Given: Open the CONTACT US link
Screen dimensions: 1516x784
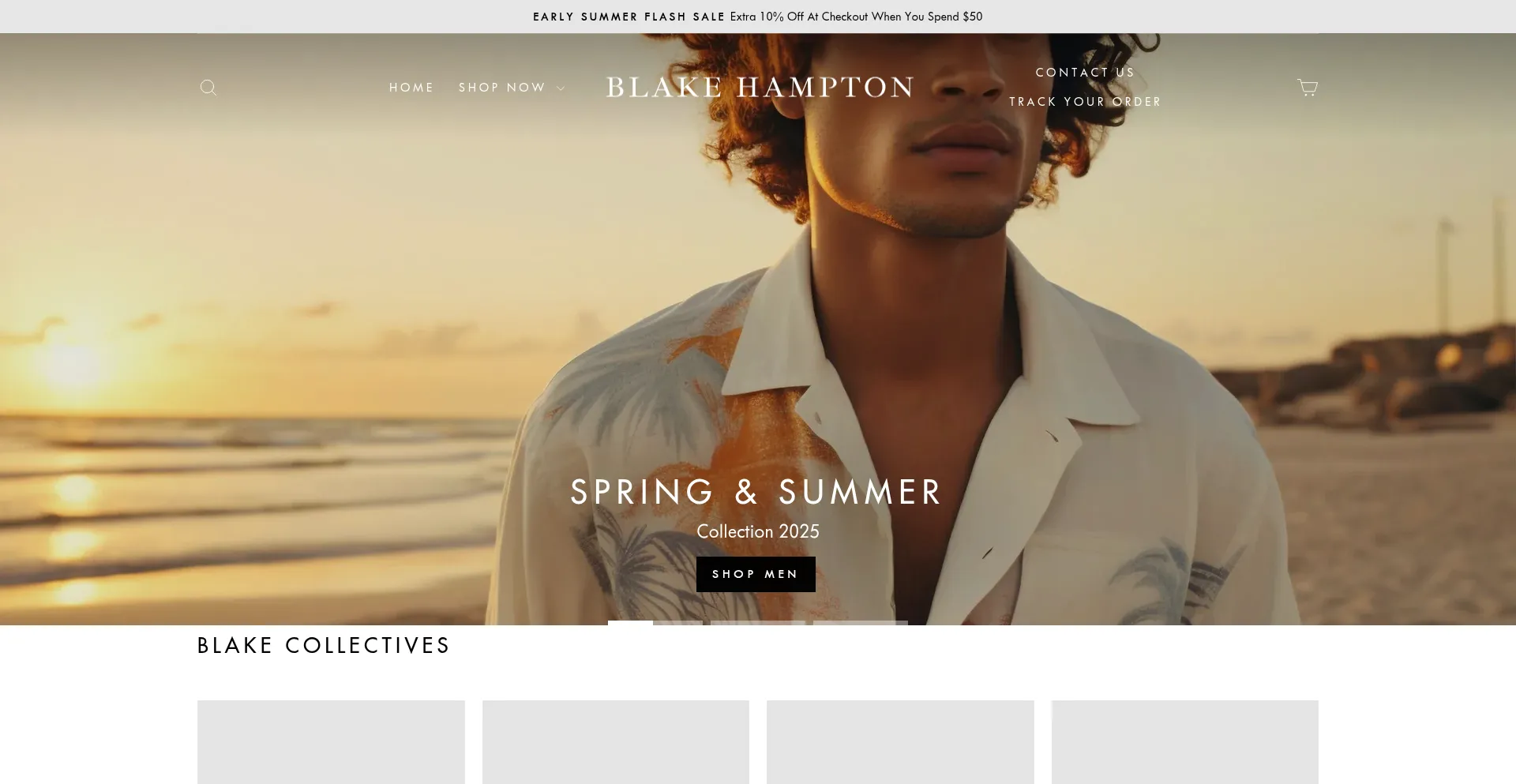Looking at the screenshot, I should [1085, 73].
